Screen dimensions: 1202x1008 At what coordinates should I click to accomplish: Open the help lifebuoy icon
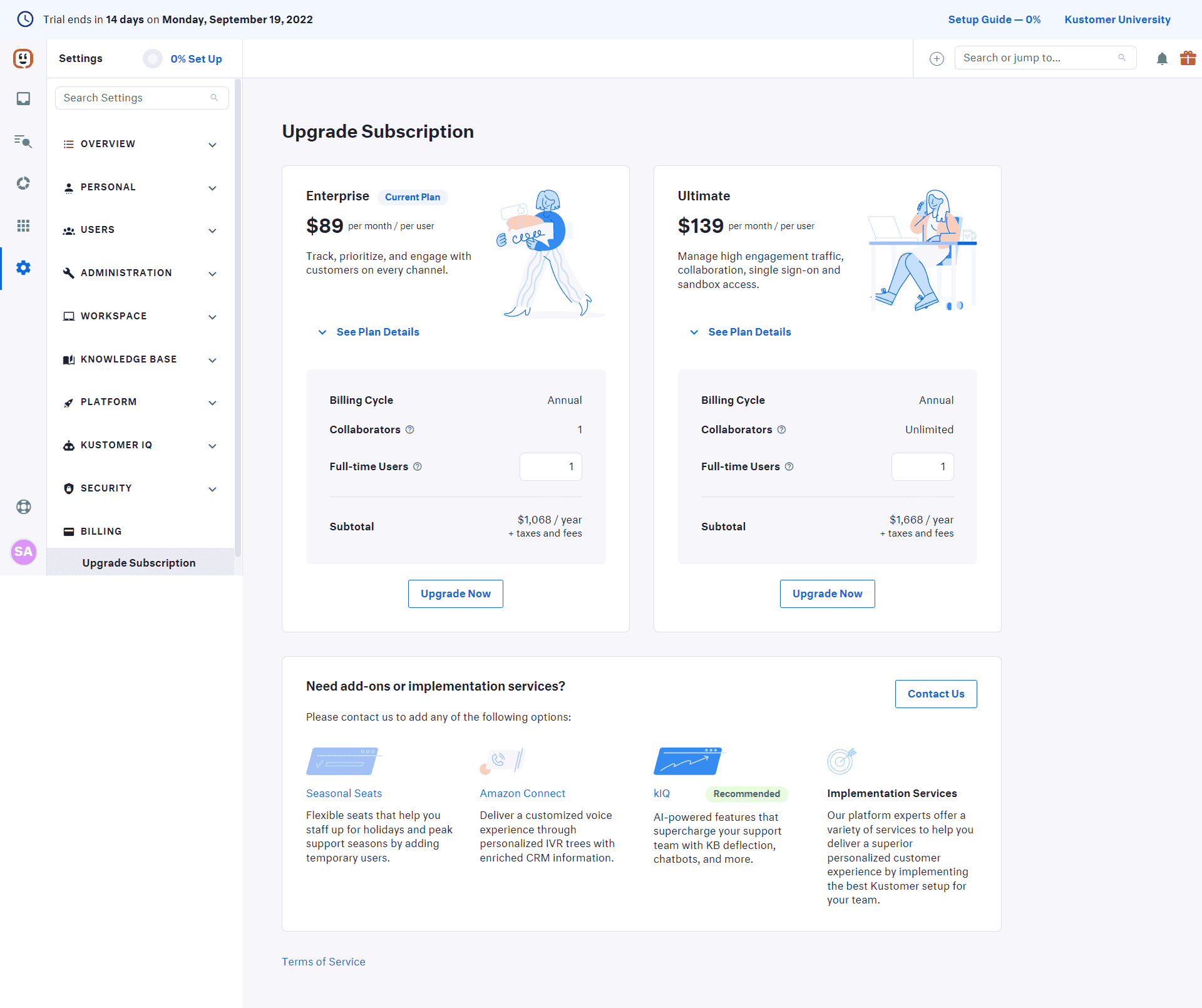24,507
